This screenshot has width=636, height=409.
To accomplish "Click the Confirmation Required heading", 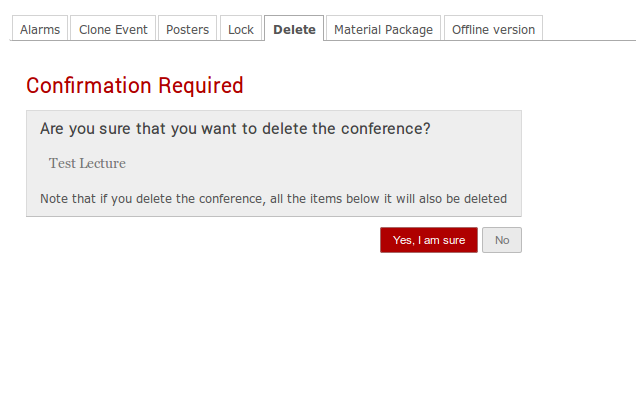I will (135, 86).
